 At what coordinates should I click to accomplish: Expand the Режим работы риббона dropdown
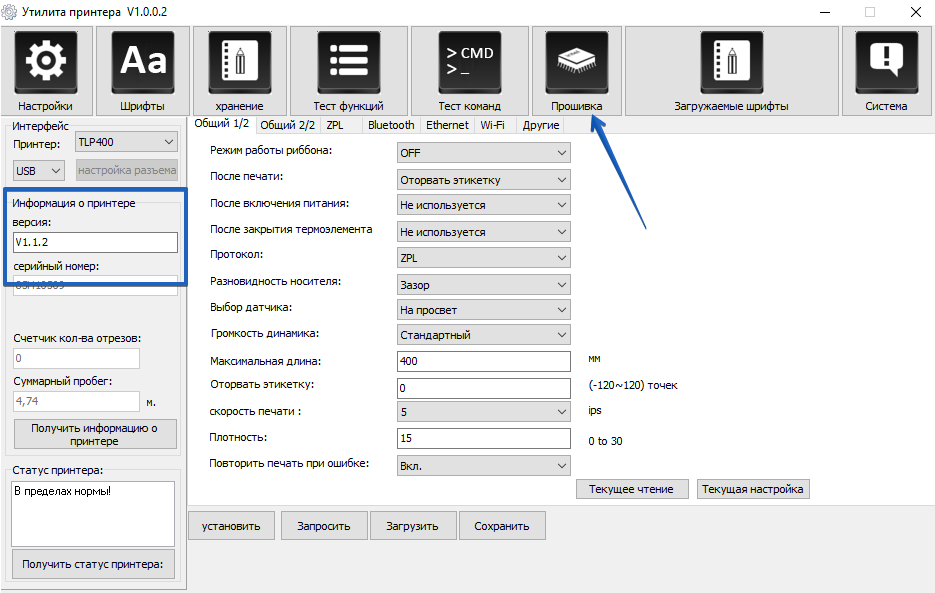[483, 153]
